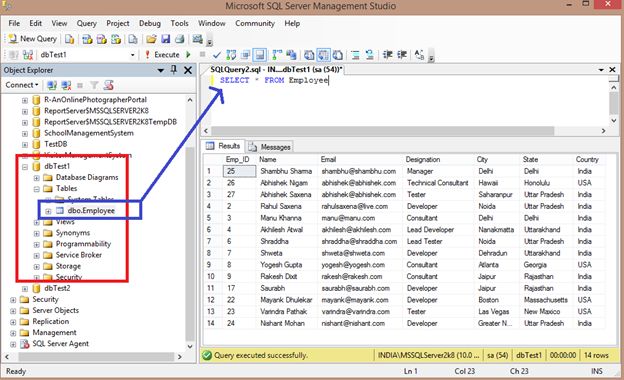Screen dimensions: 624x380
Task: Expand the dbo.Employee table node
Action: tap(48, 211)
